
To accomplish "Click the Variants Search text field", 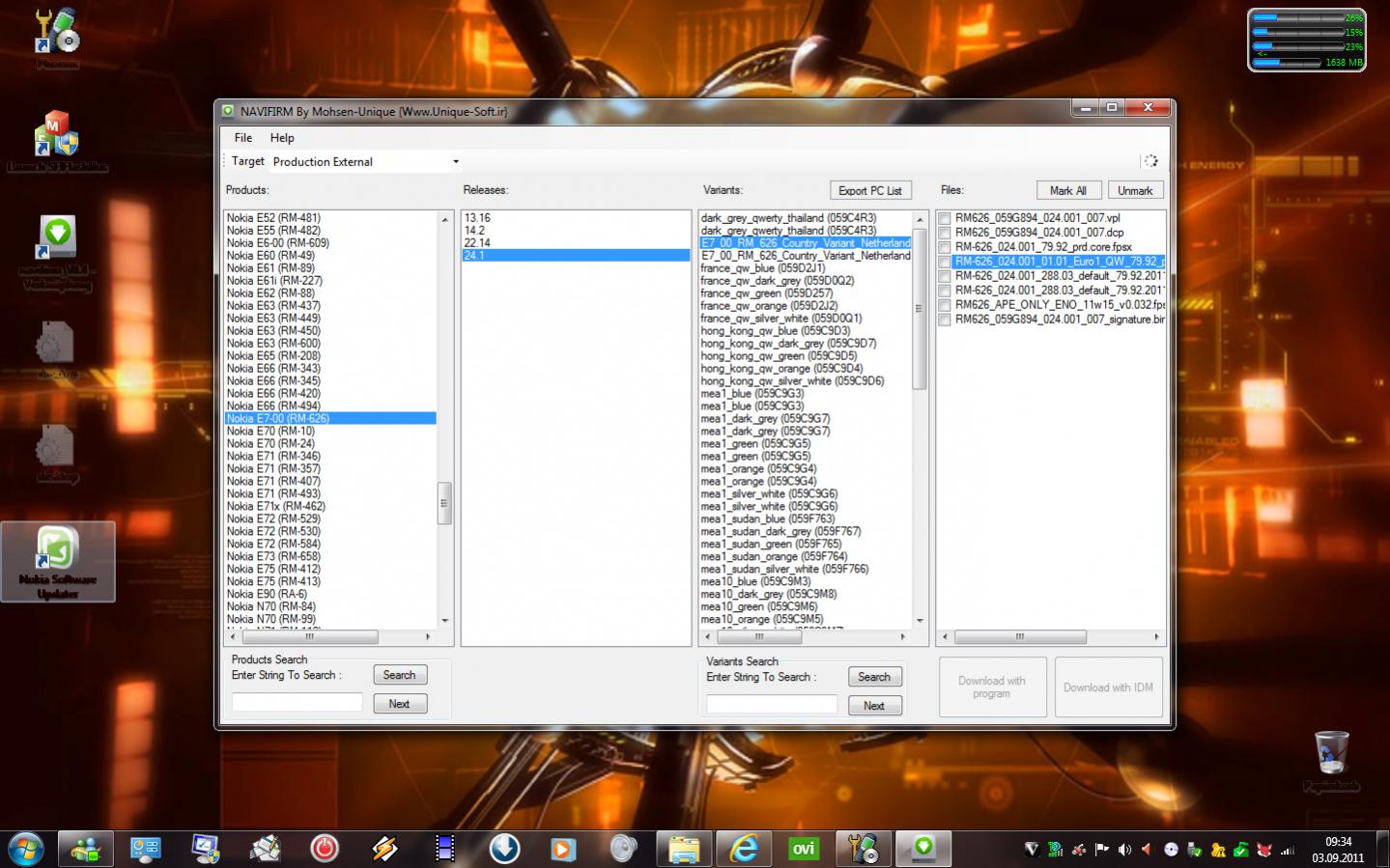I will click(772, 705).
